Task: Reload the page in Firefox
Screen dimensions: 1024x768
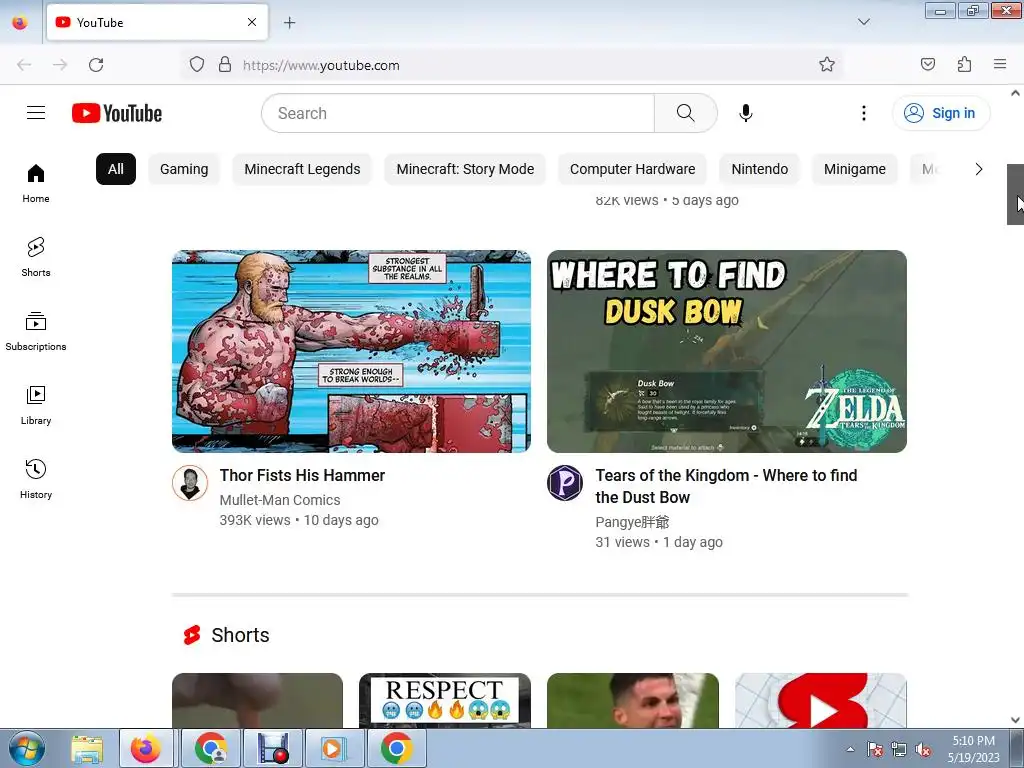Action: pos(96,65)
